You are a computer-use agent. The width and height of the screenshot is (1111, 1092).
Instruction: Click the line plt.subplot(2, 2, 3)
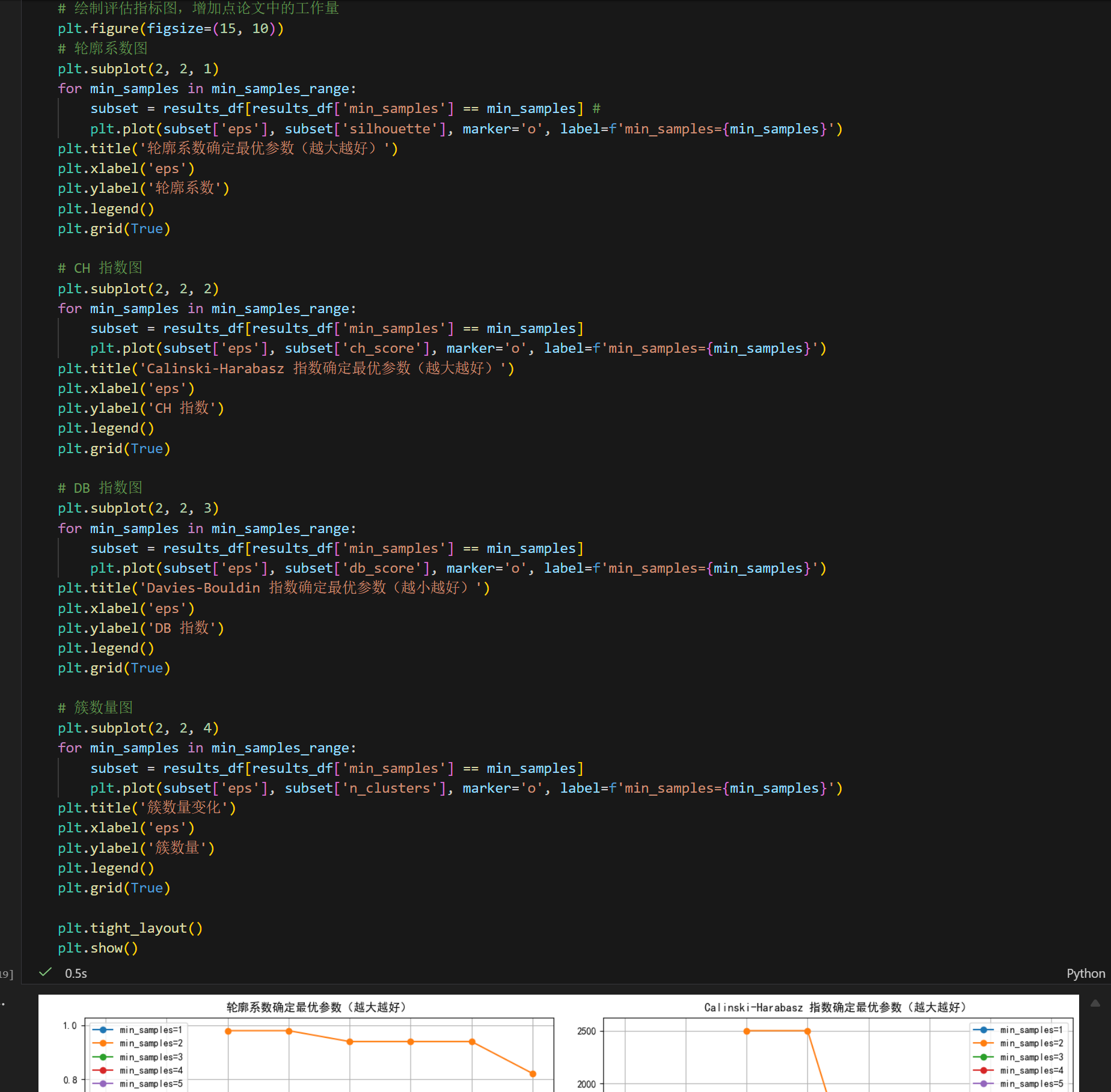point(138,508)
